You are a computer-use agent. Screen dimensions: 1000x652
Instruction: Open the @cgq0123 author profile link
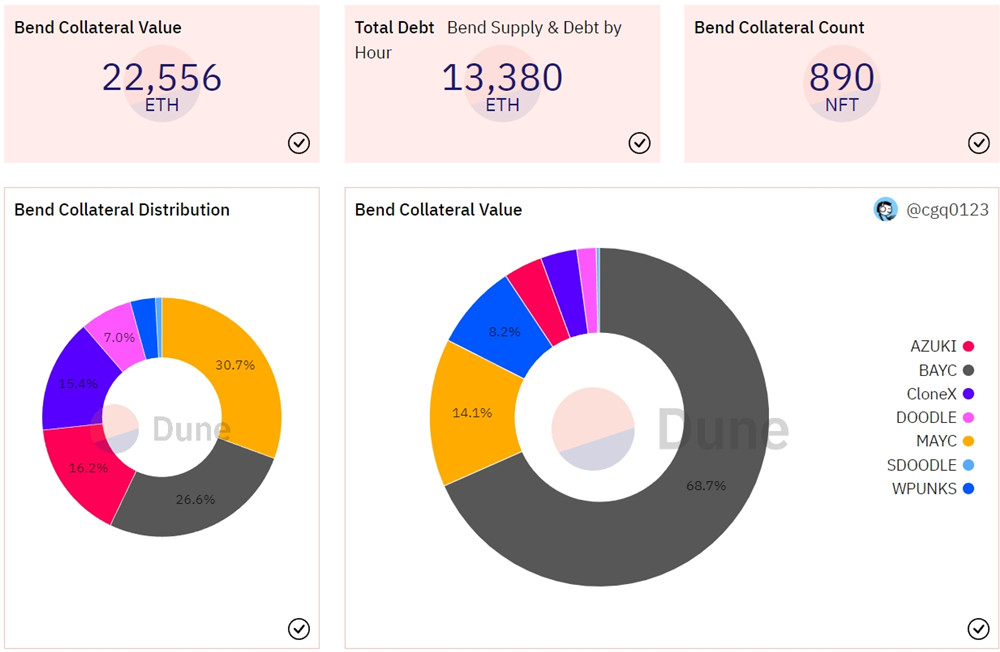pos(946,209)
